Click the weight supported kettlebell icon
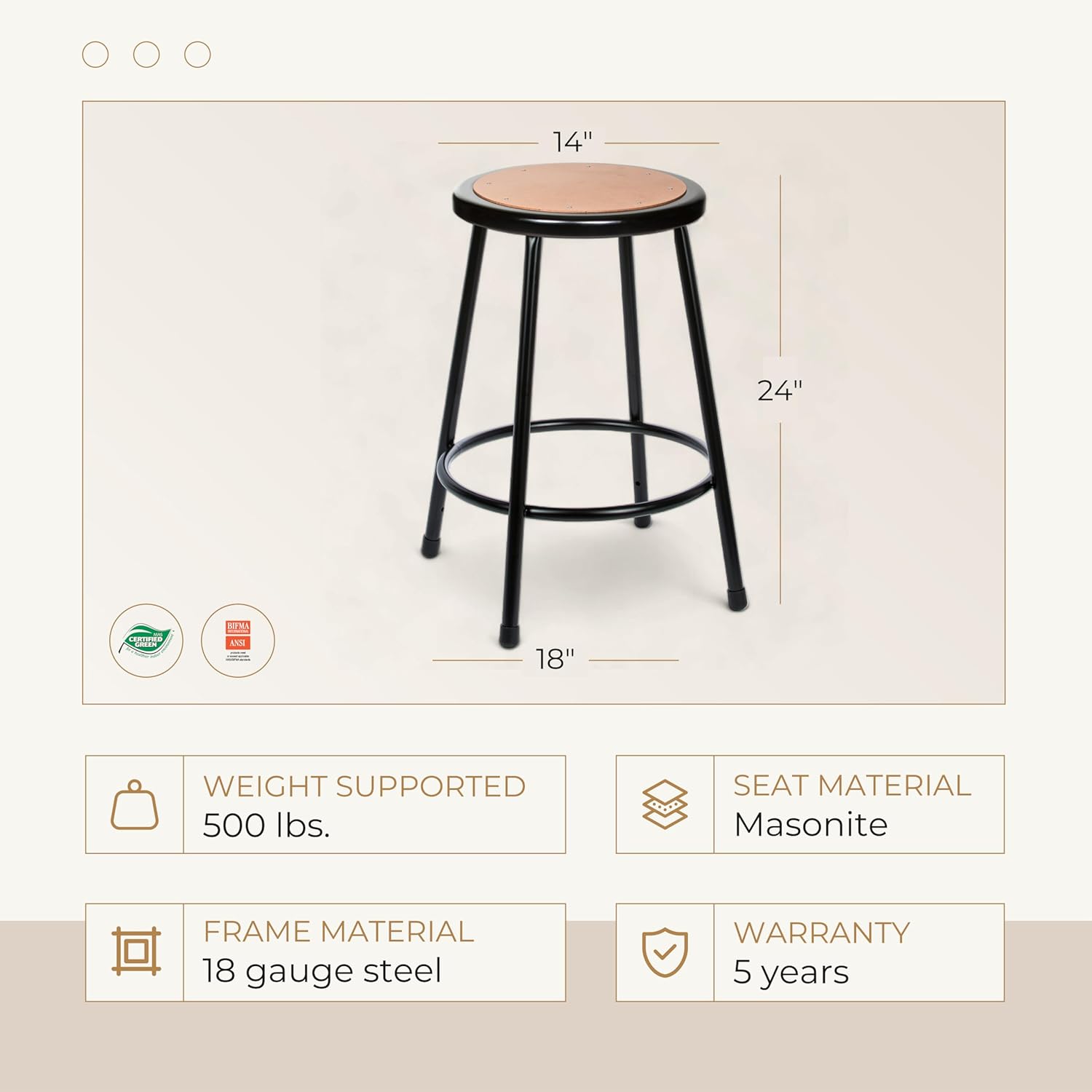1092x1092 pixels. pos(135,804)
